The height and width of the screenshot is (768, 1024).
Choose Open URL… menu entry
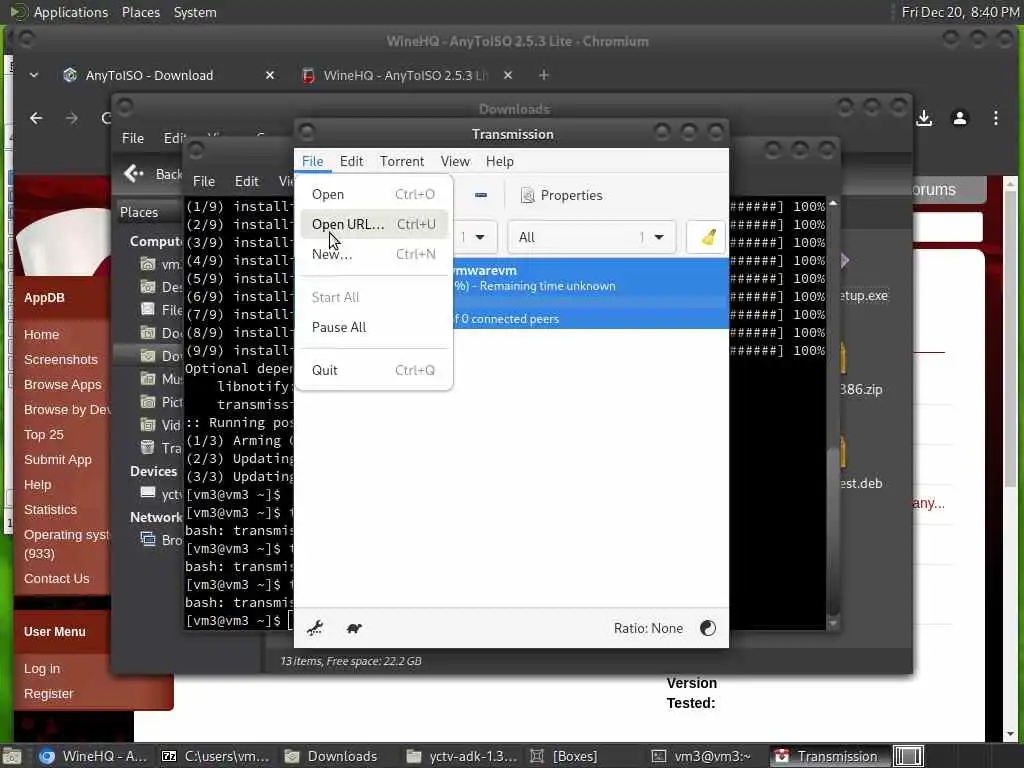point(374,224)
